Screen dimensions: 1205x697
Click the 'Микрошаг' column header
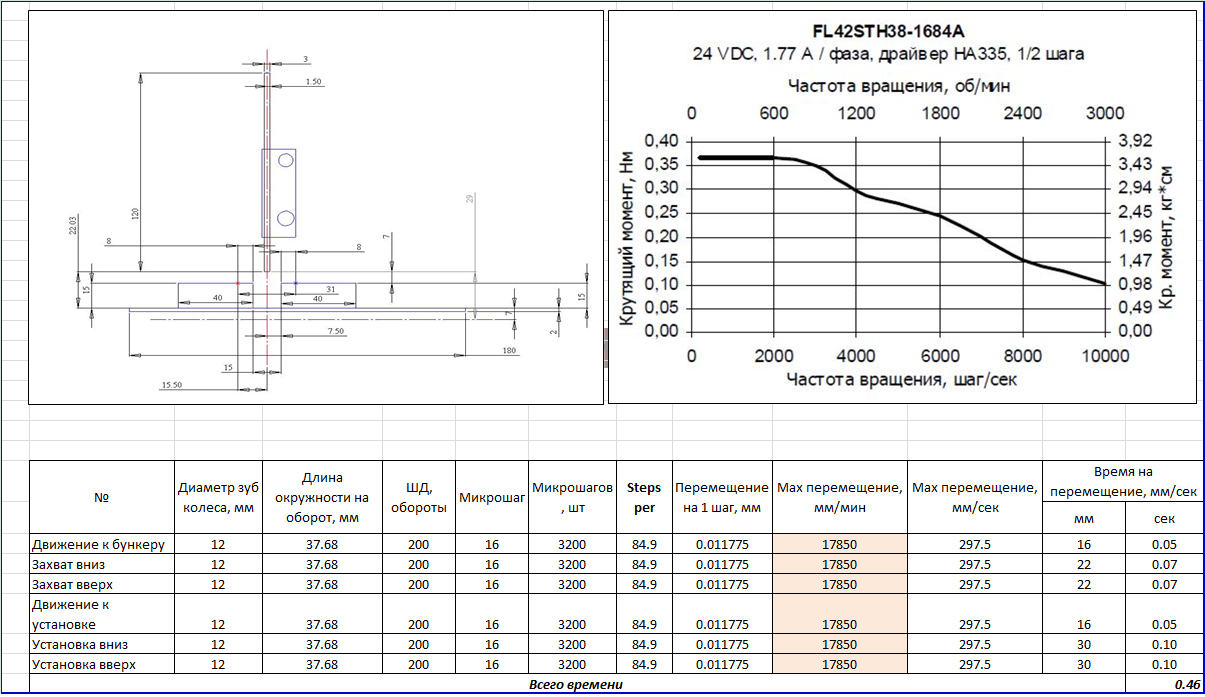point(492,497)
